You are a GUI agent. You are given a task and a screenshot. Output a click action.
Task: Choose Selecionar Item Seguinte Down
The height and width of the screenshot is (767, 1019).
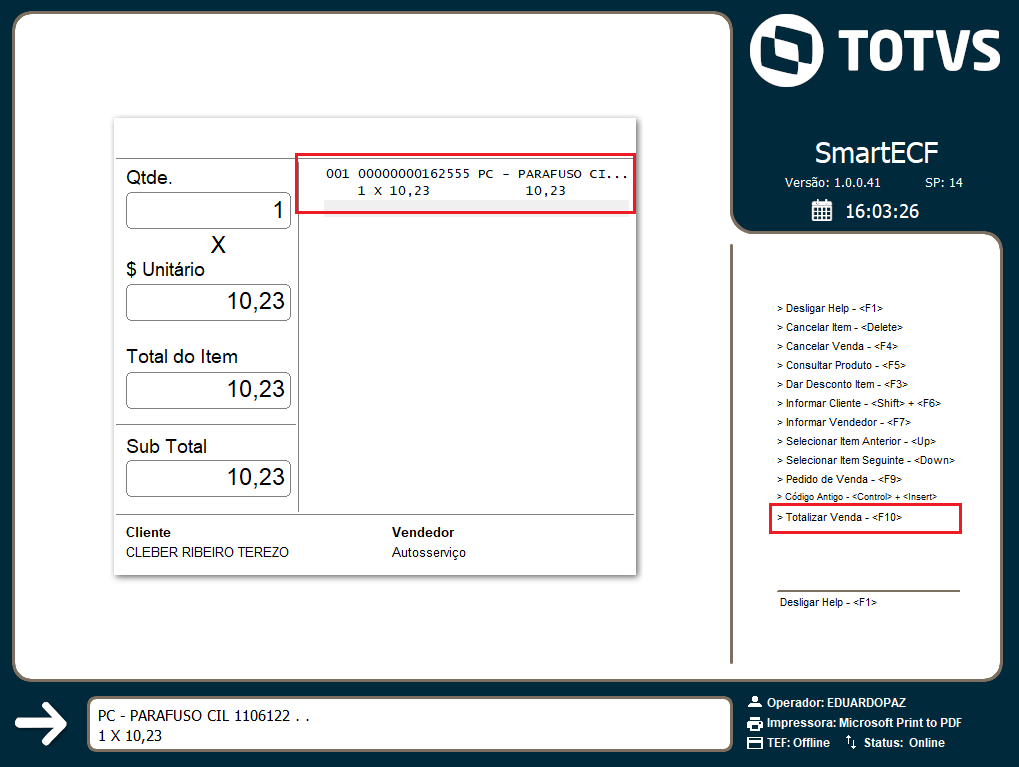click(866, 460)
